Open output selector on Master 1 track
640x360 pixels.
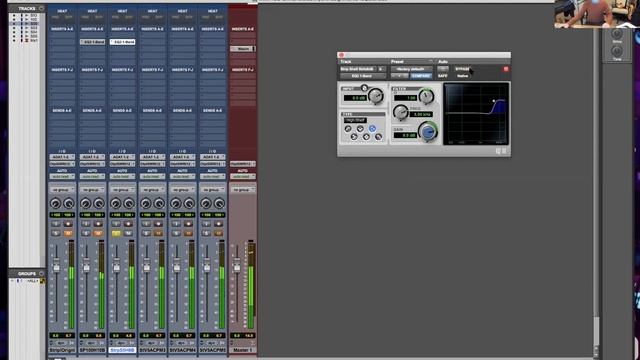click(242, 164)
